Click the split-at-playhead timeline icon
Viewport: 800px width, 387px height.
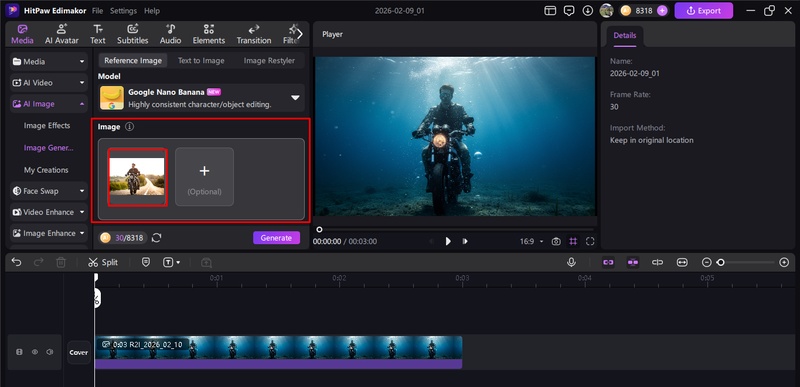pos(657,262)
